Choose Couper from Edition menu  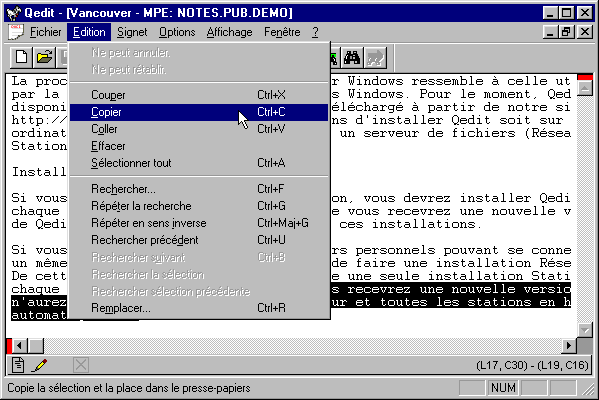pyautogui.click(x=199, y=95)
